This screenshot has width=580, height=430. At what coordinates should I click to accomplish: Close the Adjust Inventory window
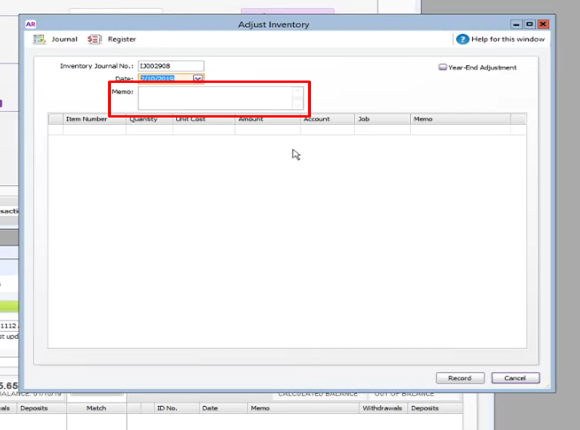coord(543,24)
